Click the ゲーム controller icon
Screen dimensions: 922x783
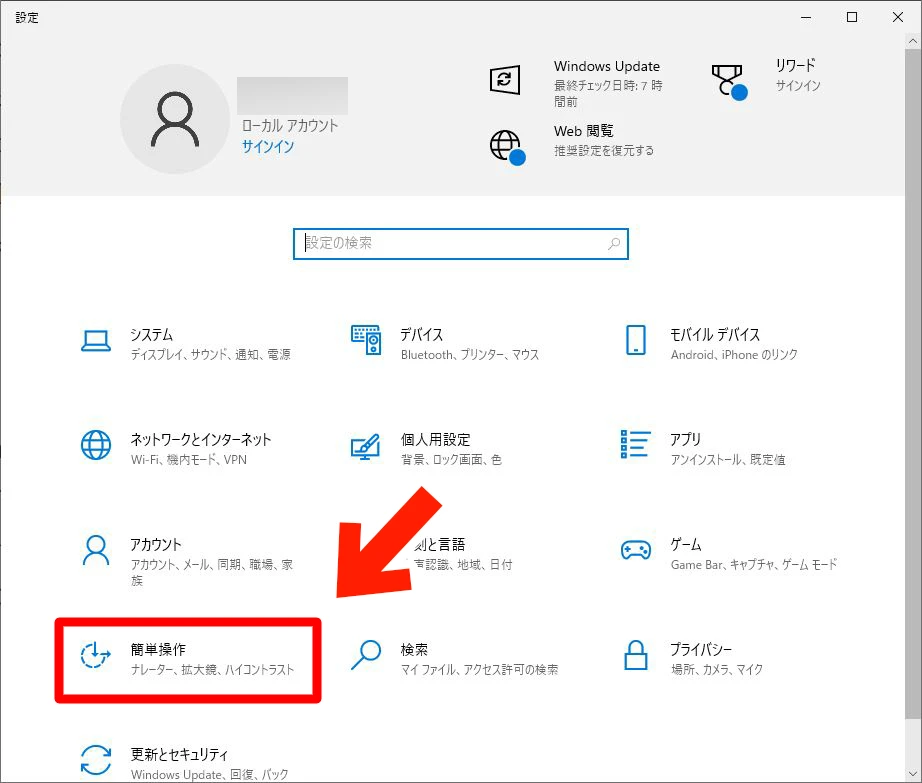pyautogui.click(x=636, y=551)
